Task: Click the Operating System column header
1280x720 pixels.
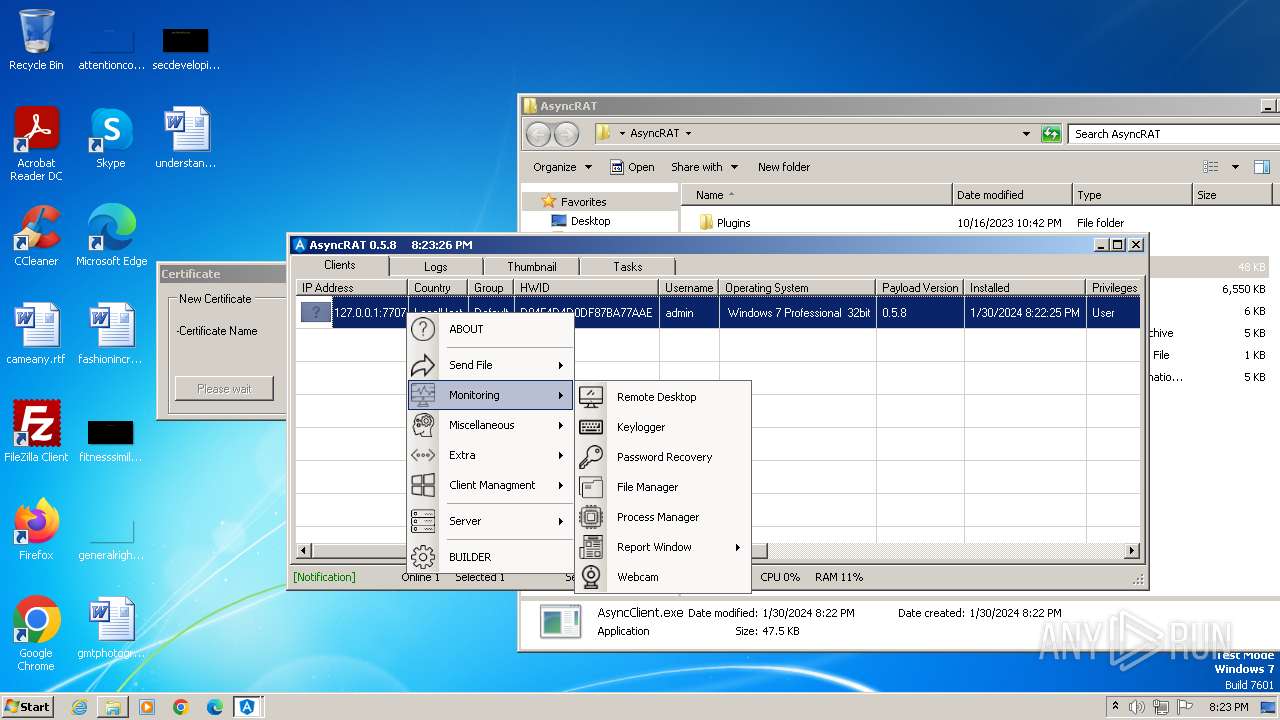Action: point(798,288)
